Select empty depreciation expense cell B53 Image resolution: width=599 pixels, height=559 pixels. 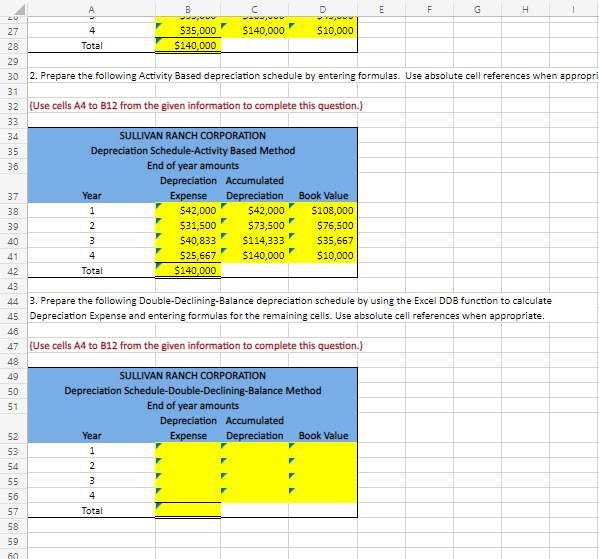pyautogui.click(x=188, y=450)
